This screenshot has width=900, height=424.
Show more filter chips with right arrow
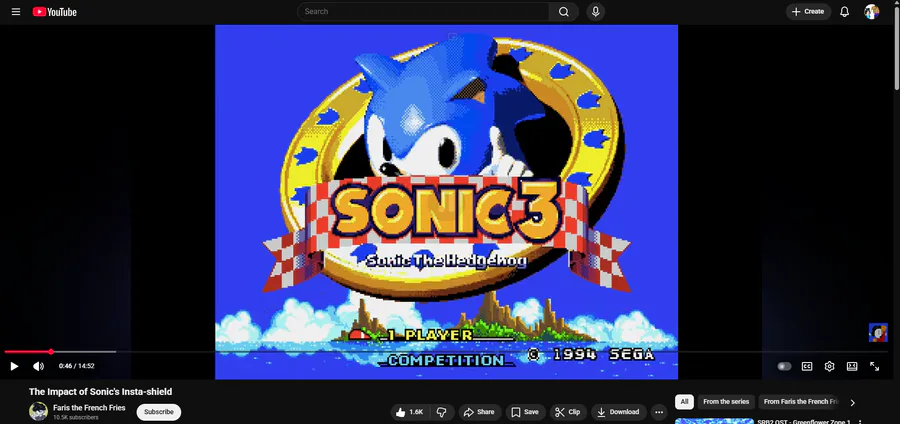852,402
